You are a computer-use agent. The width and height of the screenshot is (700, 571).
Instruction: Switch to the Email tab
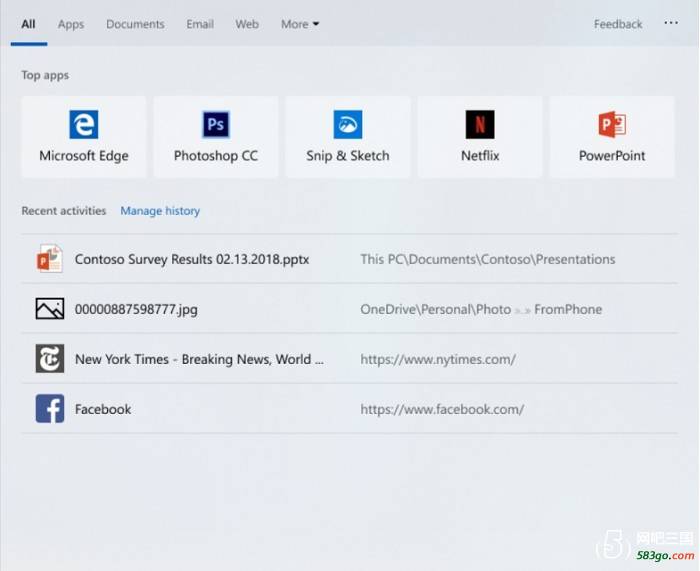click(x=200, y=24)
